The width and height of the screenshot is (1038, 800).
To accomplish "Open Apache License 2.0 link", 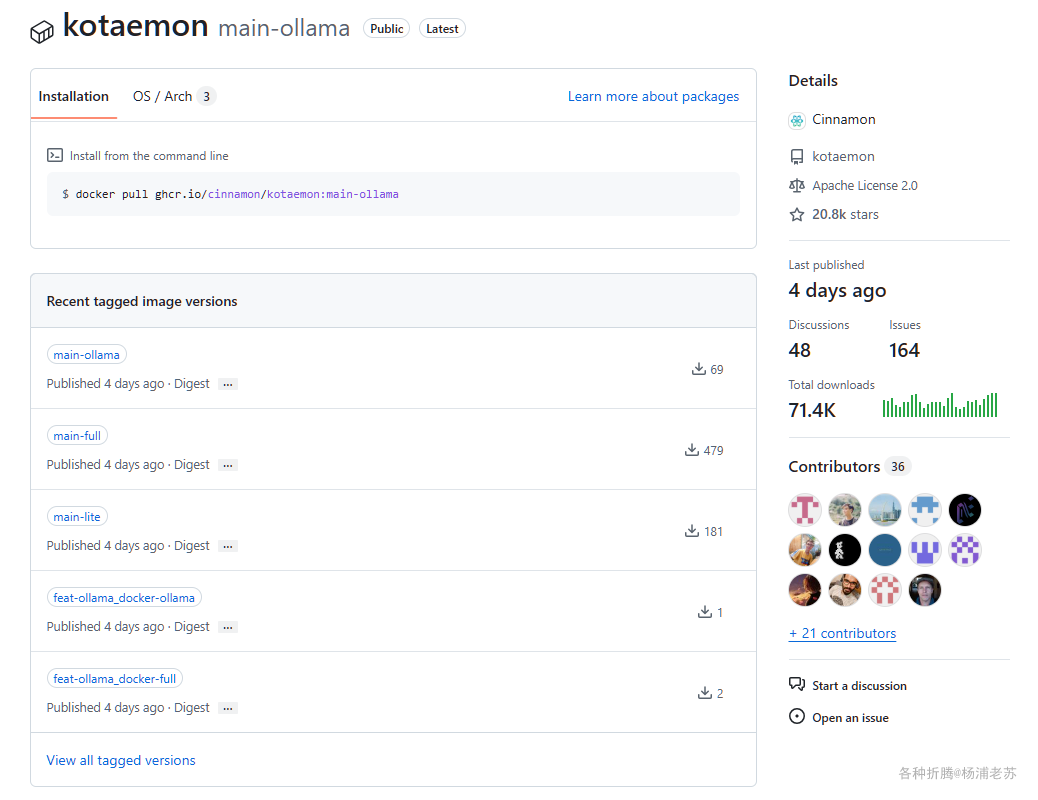I will (865, 185).
